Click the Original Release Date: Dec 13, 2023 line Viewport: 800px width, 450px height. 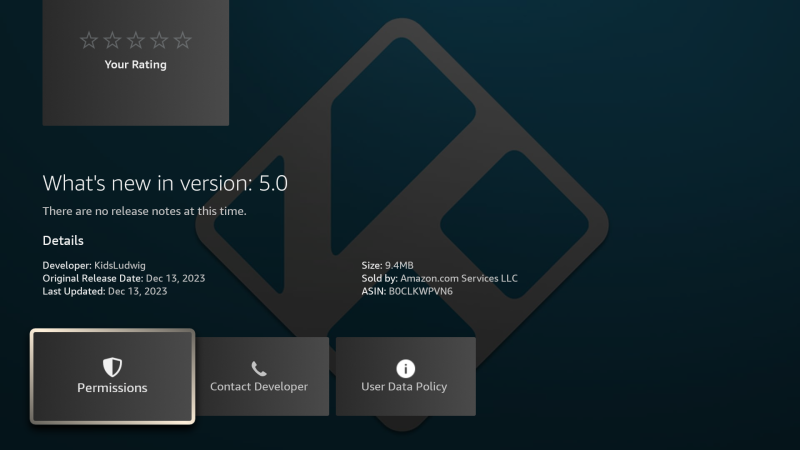pyautogui.click(x=124, y=279)
